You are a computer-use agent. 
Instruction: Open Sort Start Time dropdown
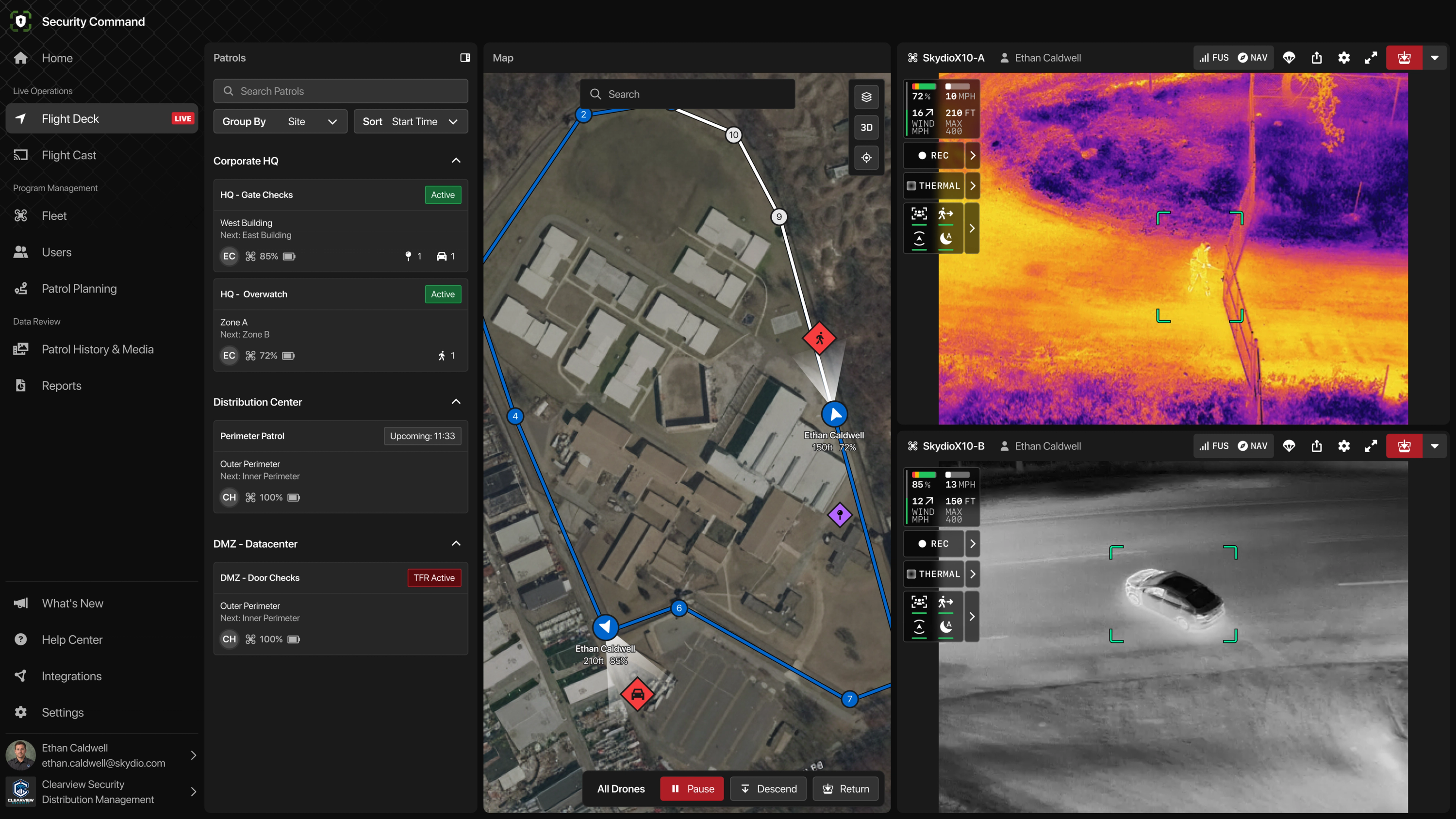click(410, 121)
